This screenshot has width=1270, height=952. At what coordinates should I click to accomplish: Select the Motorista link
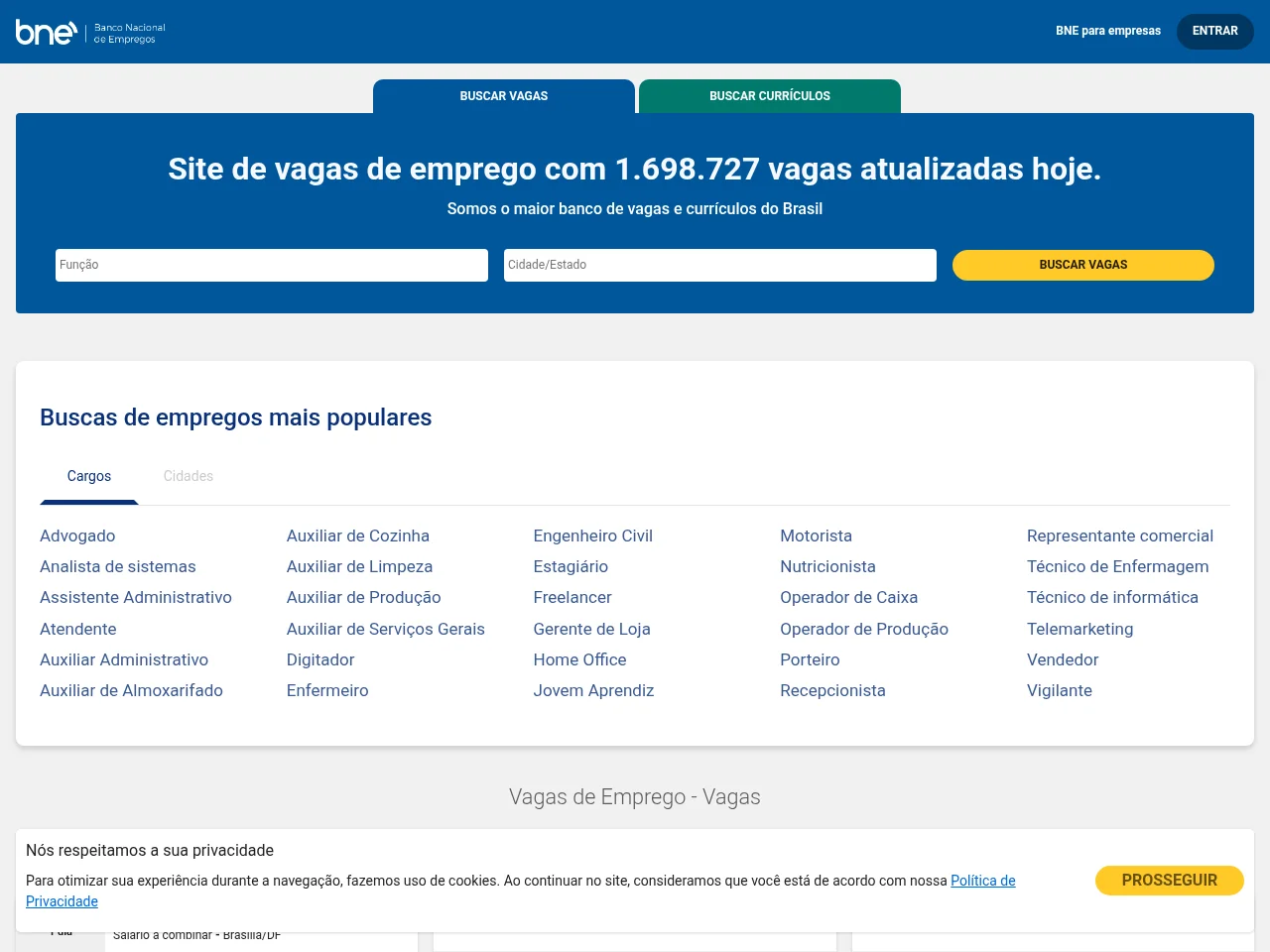click(x=817, y=535)
